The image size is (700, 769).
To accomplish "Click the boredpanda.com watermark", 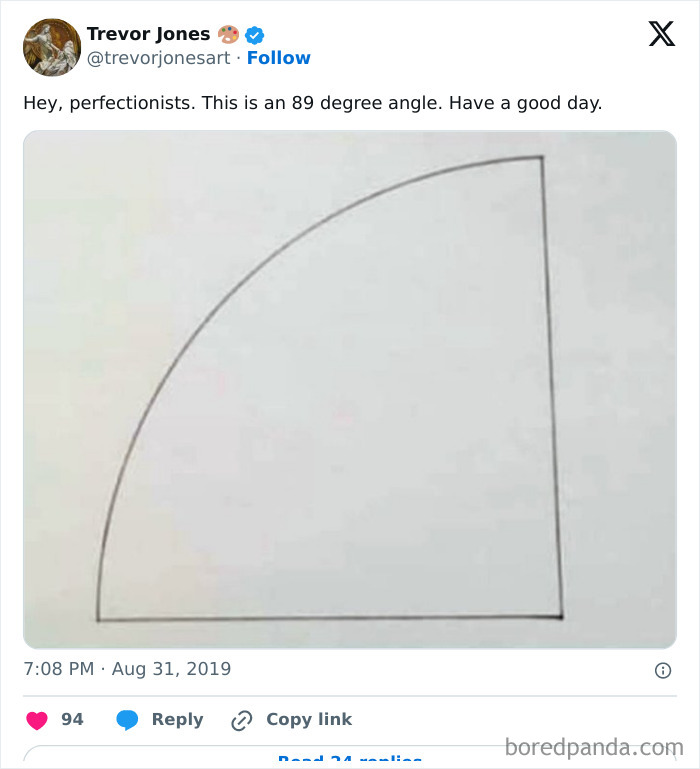I will pyautogui.click(x=593, y=747).
